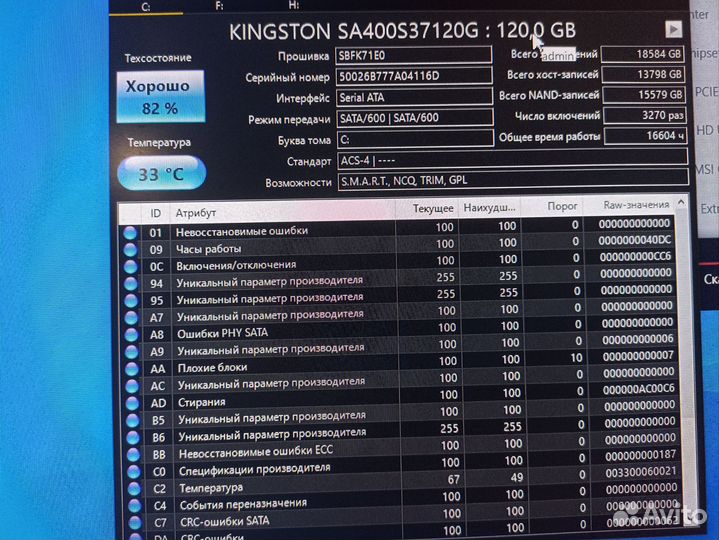Screen dimensions: 719x540
Task: Select the Стирания attribute row
Action: (x=401, y=397)
